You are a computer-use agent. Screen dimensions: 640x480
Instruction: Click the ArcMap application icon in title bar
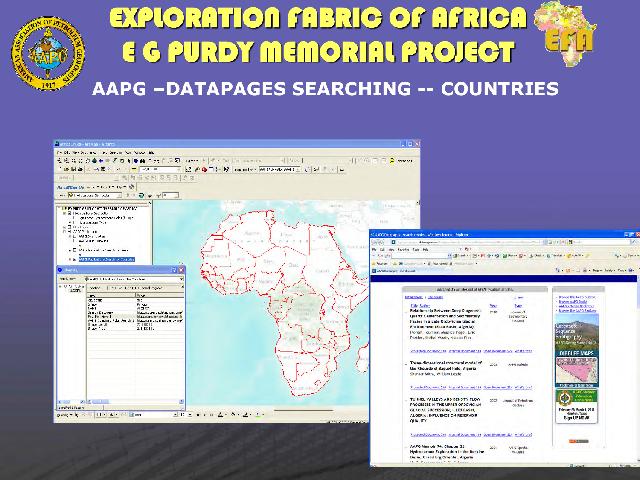(x=58, y=144)
